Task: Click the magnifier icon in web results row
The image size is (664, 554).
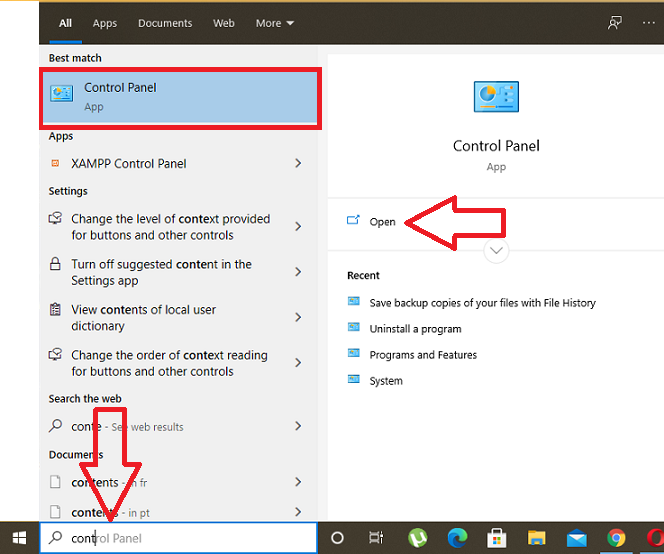Action: pos(55,426)
